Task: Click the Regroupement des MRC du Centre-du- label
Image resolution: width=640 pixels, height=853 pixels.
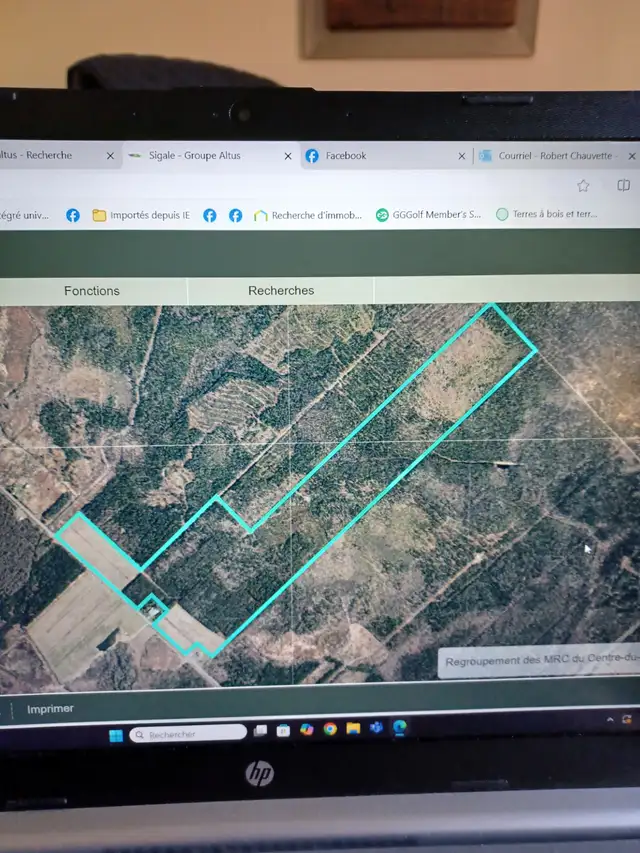Action: point(541,660)
